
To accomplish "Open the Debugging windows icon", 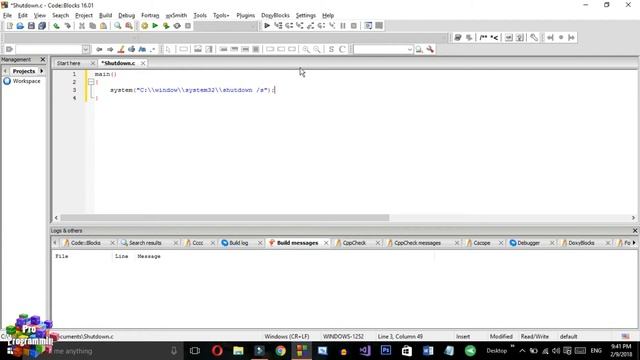I will click(368, 26).
